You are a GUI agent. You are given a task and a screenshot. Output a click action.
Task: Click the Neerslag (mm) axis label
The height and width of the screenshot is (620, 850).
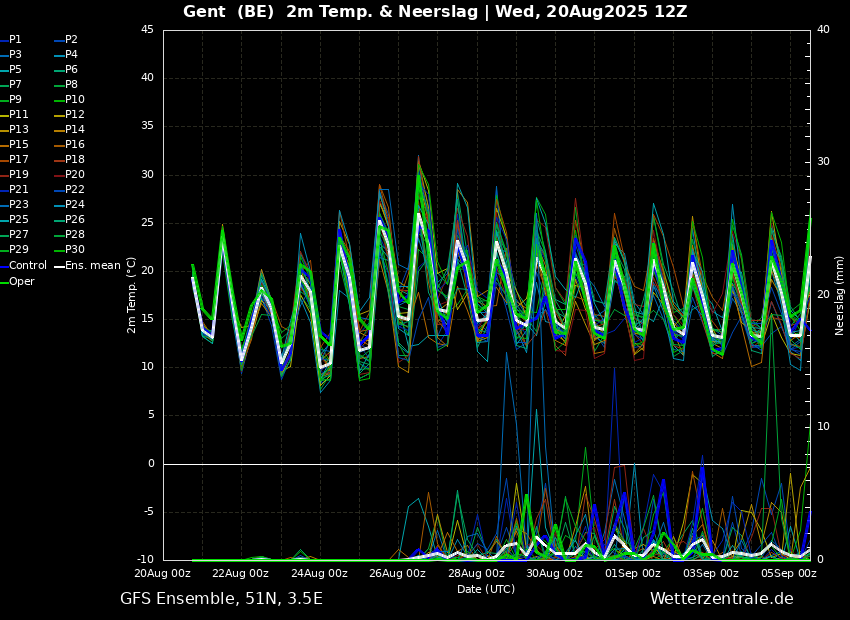840,295
